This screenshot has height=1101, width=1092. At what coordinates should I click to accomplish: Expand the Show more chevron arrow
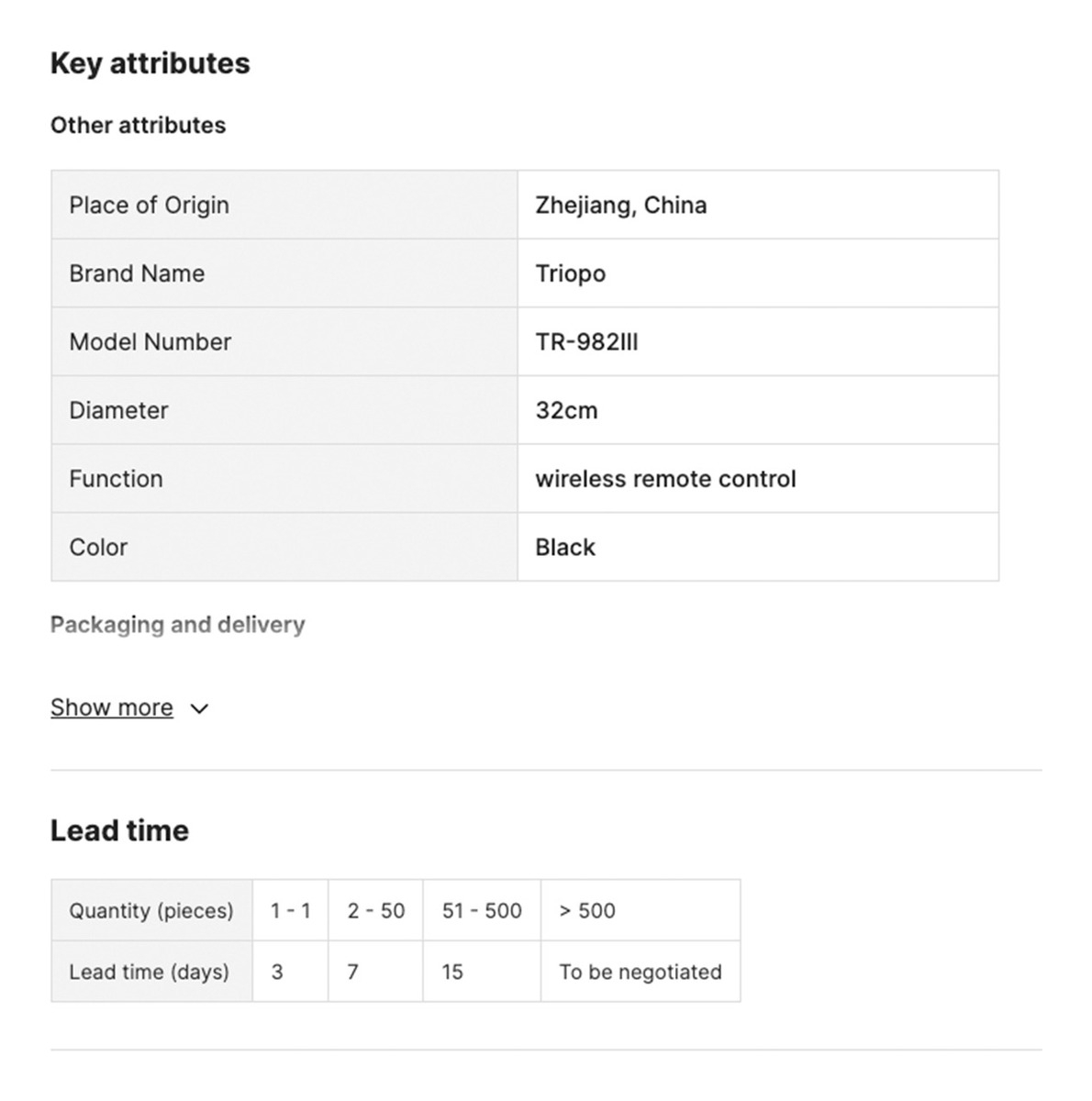199,708
